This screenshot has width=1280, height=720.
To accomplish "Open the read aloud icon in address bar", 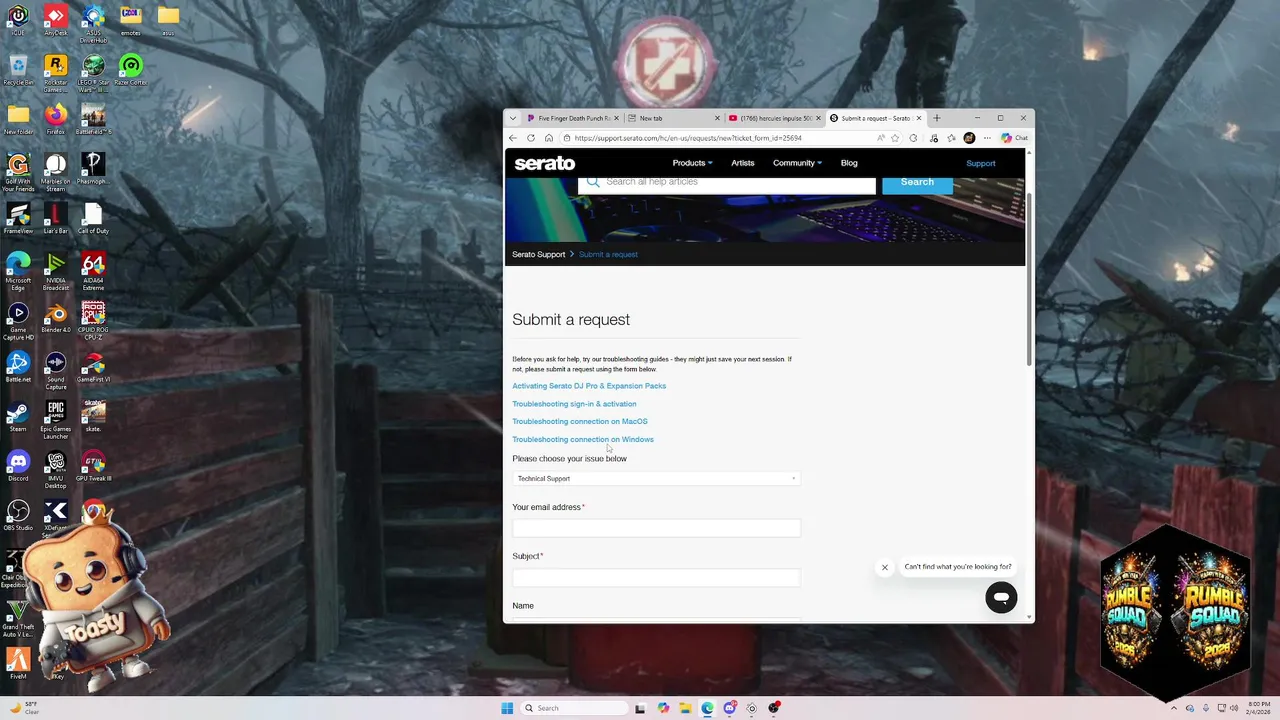I will (x=880, y=138).
